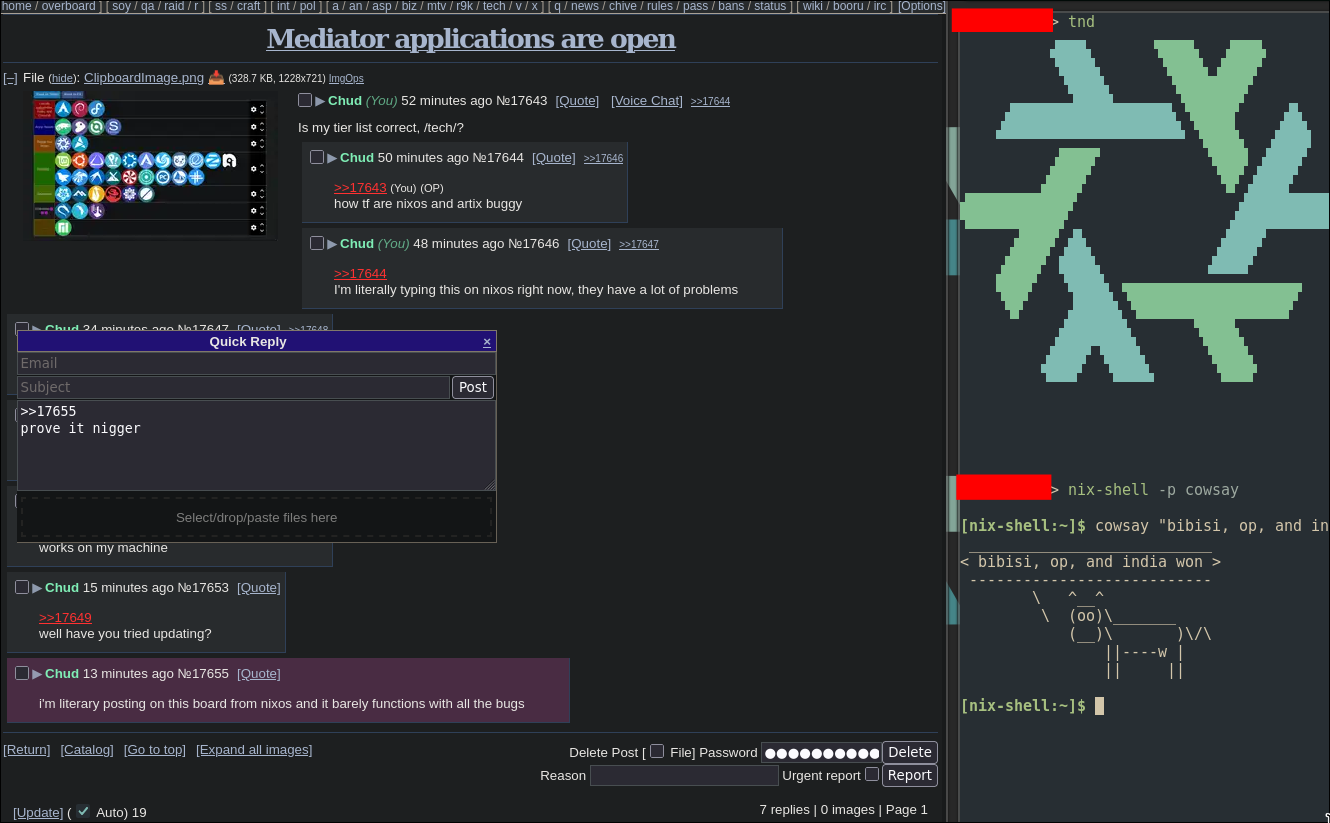This screenshot has height=823, width=1330.
Task: Focus the Subject field in Quick Reply
Action: pyautogui.click(x=233, y=387)
